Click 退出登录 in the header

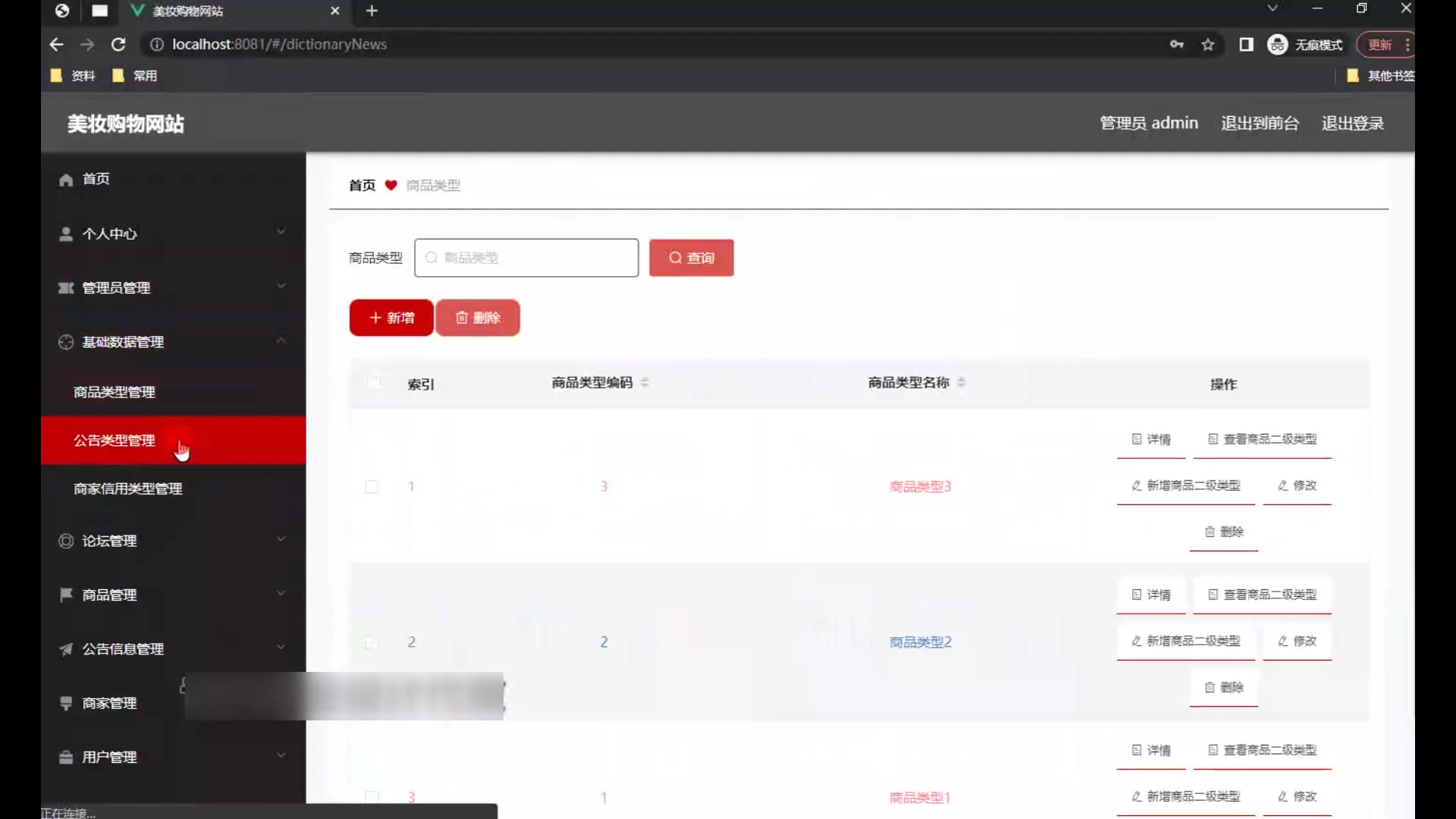pos(1352,124)
